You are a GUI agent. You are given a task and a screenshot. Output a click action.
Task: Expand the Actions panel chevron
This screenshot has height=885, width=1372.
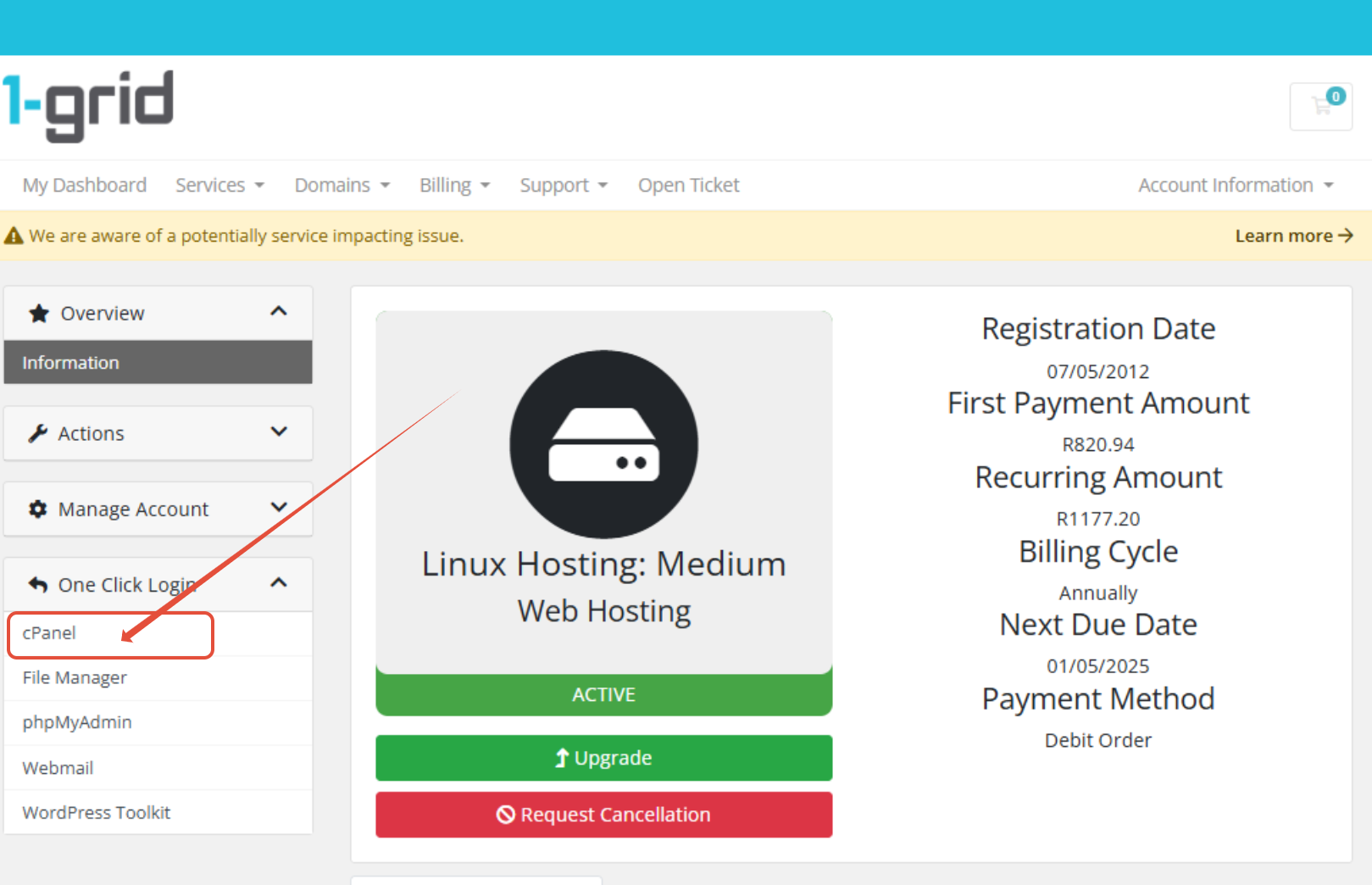[279, 431]
